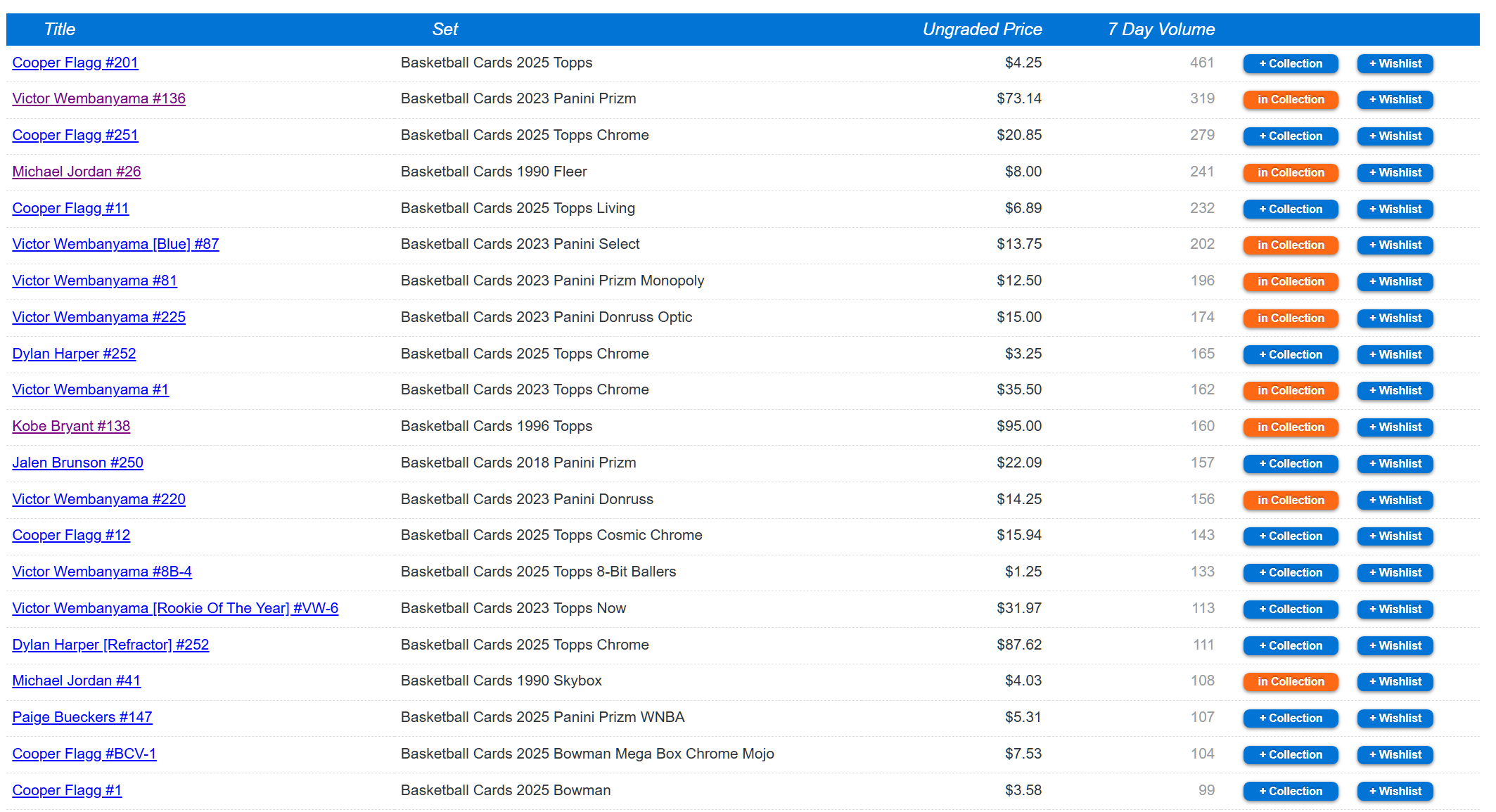Screen dimensions: 1496x812
Task: Open the Michael Jordan #41 link
Action: 77,681
